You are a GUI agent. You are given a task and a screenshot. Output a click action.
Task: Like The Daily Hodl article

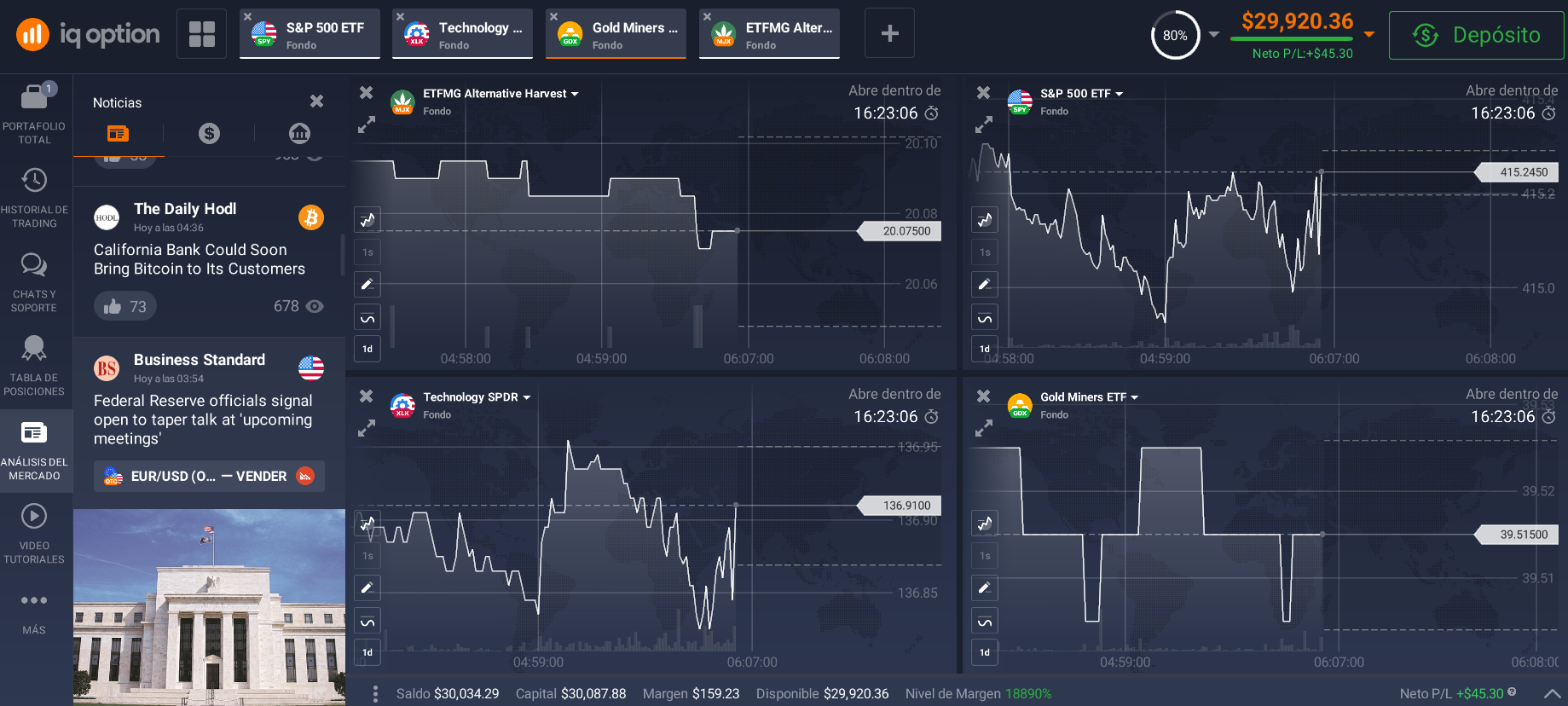pos(125,306)
